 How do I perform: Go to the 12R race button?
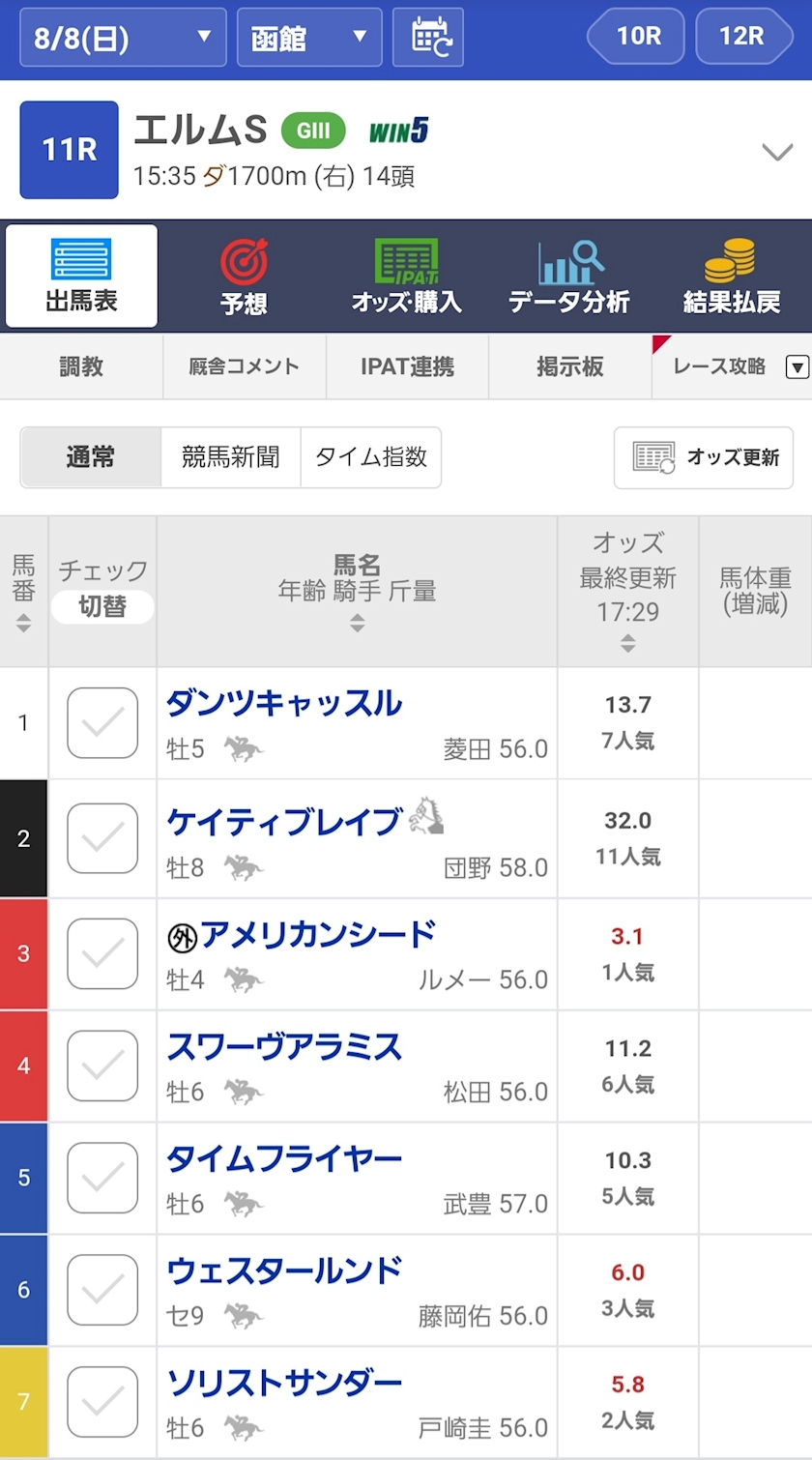point(742,37)
